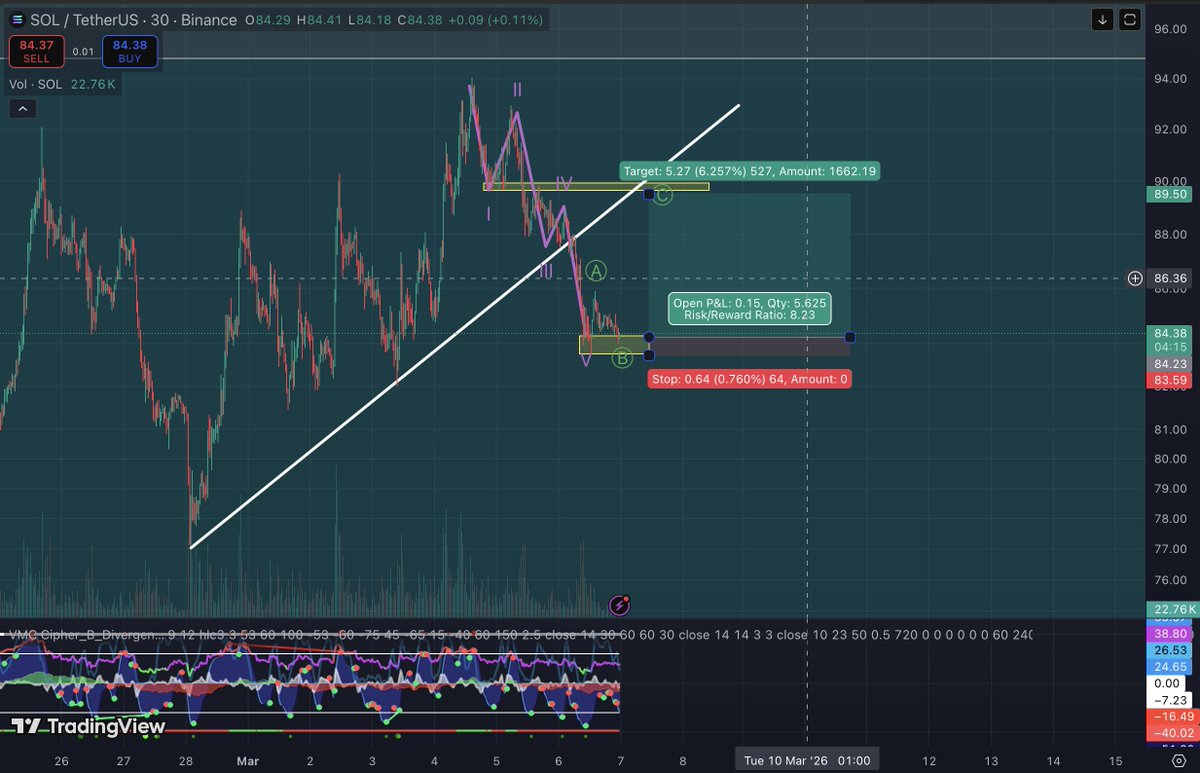Click the plus icon beside the 86.36 price

(1135, 278)
